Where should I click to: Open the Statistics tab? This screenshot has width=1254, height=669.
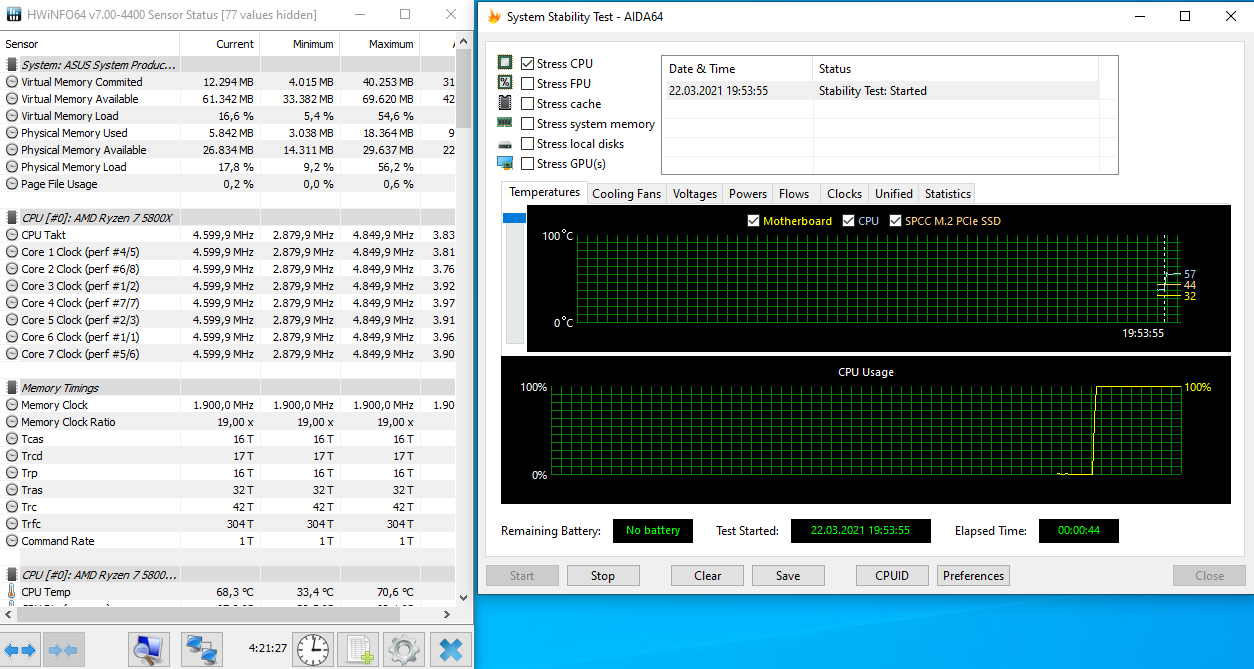coord(947,194)
